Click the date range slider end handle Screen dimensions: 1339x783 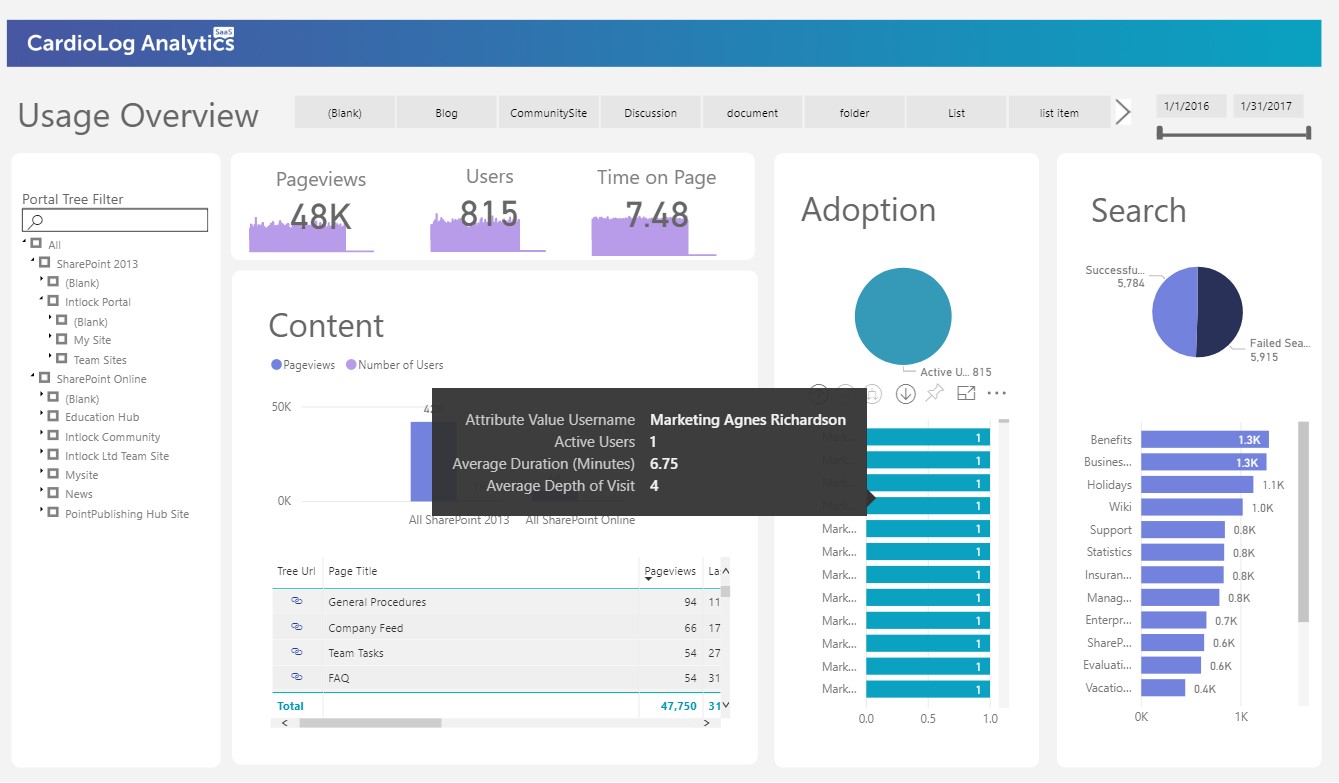click(1308, 133)
